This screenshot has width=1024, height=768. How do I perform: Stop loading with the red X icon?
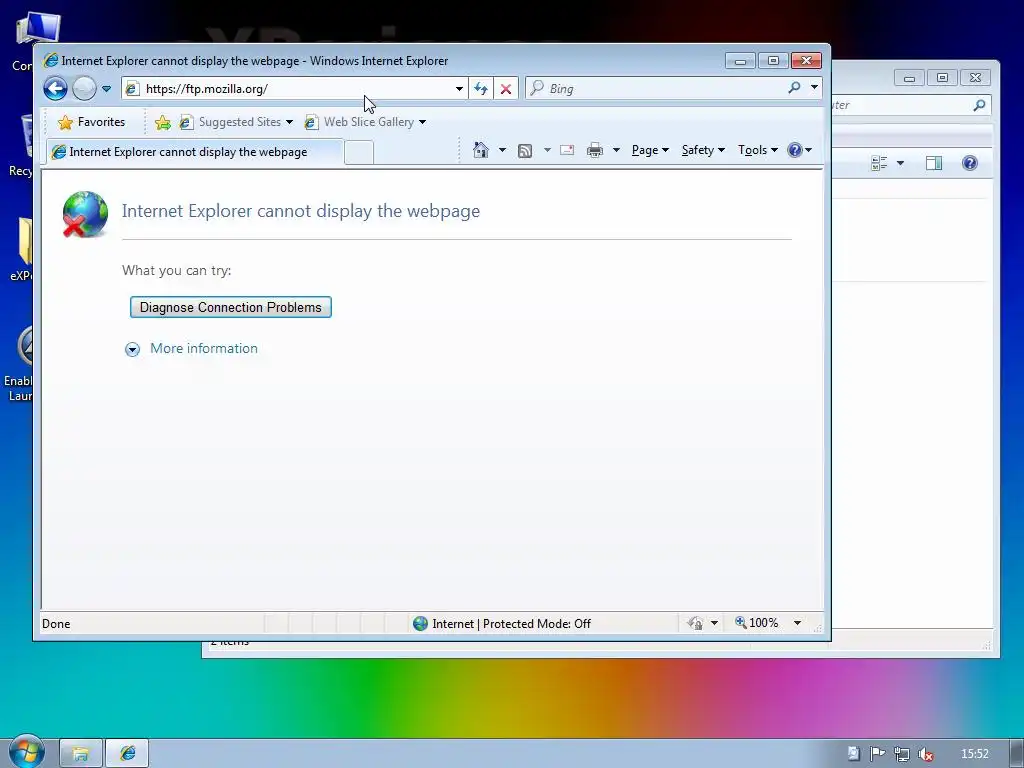505,89
